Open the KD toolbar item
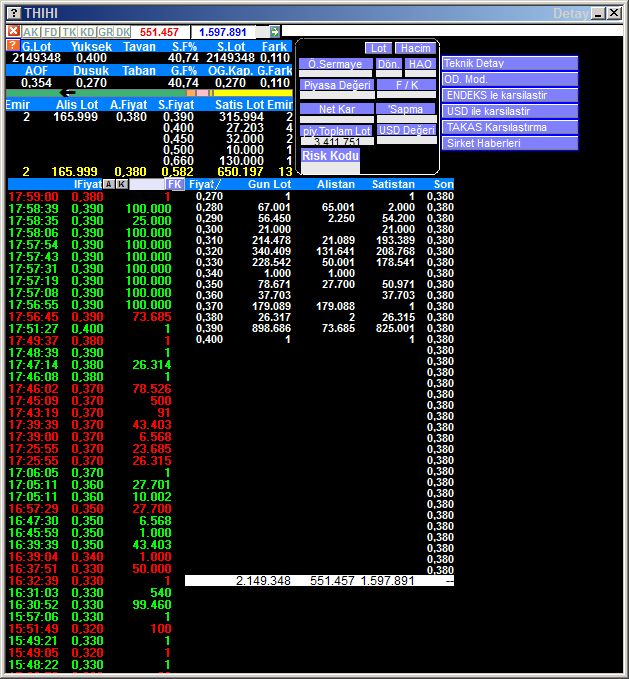Image resolution: width=629 pixels, height=679 pixels. pos(87,32)
